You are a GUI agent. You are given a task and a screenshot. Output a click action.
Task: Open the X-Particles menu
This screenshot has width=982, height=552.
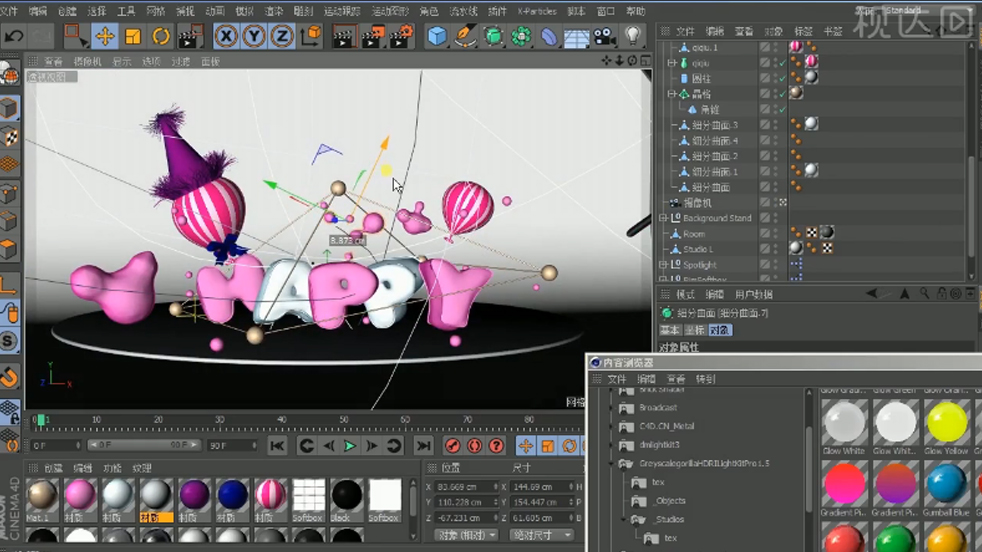coord(537,11)
